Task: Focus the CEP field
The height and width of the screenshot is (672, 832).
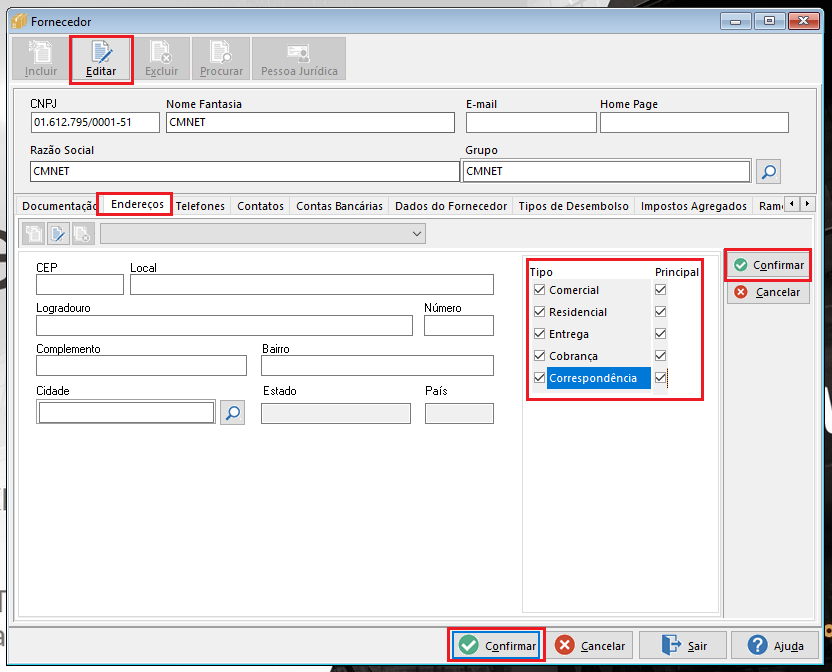Action: coord(80,285)
